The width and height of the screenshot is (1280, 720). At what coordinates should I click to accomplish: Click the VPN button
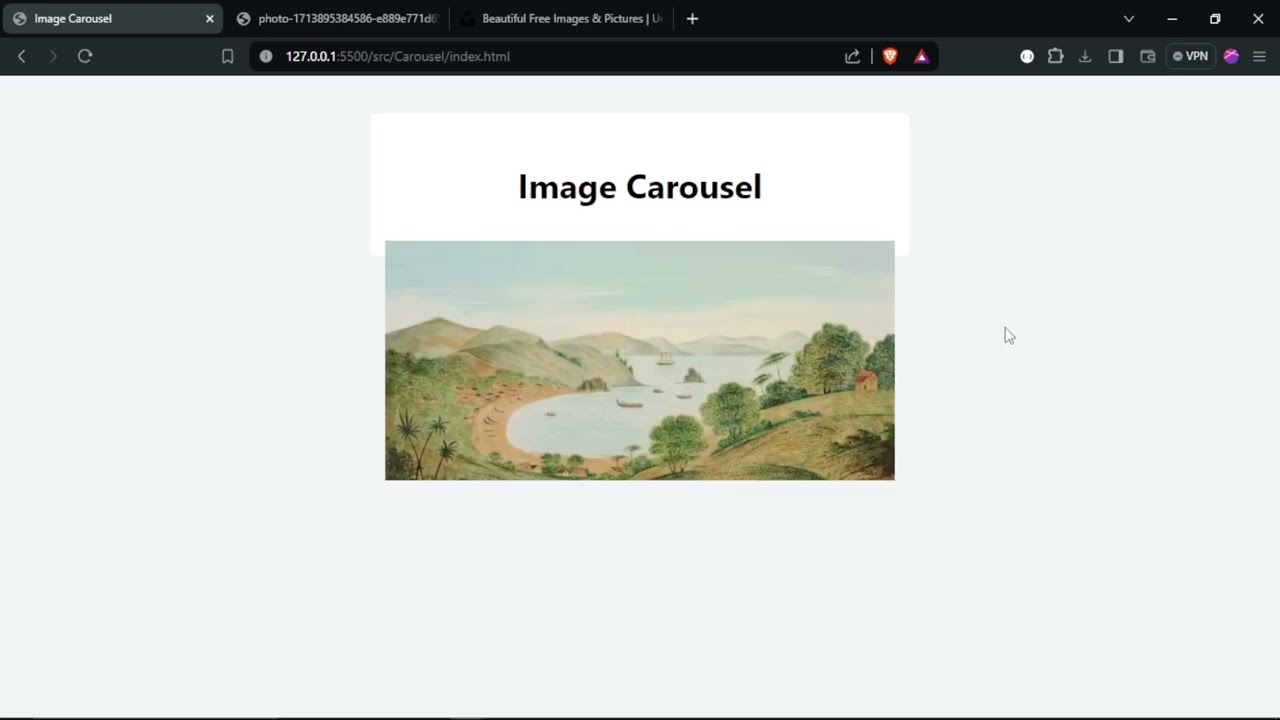click(x=1190, y=56)
